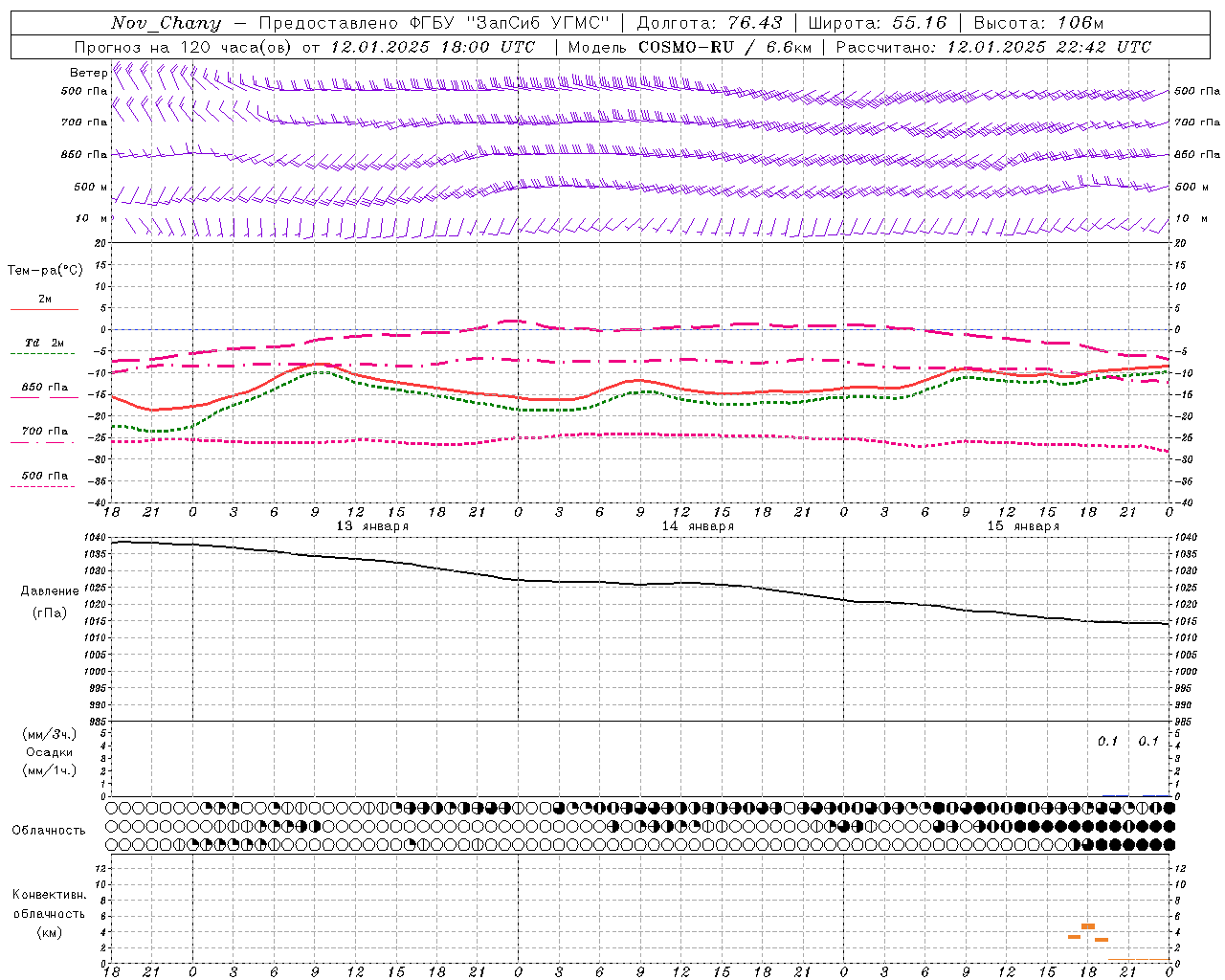Click the pink dotted line sample under '500 гПа' legend
The width and height of the screenshot is (1225, 980).
click(42, 486)
